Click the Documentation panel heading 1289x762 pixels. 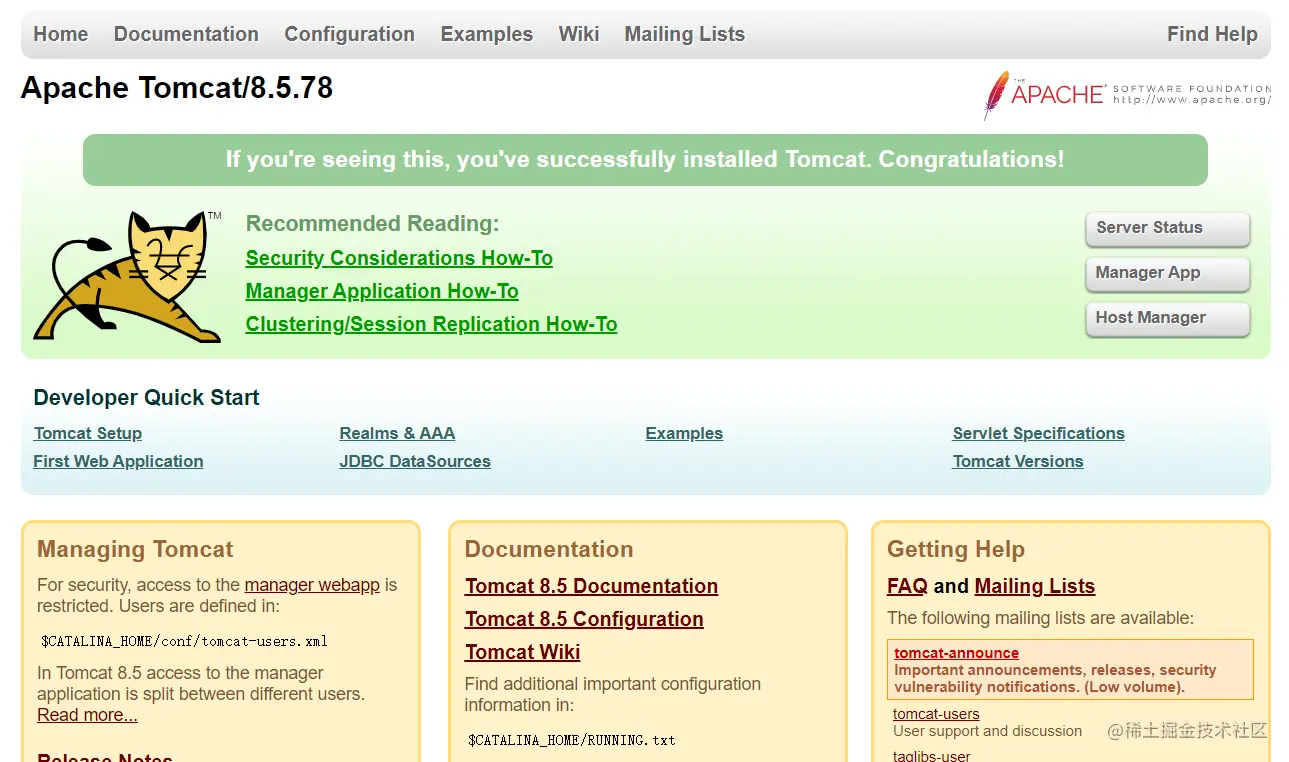pos(549,549)
